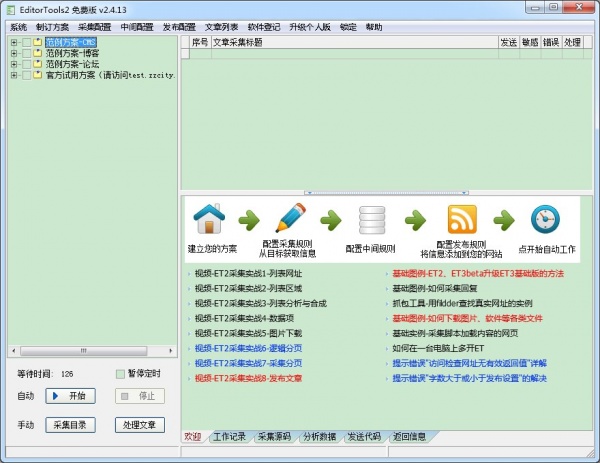
Task: Click the green arrow before the clock icon
Action: [x=504, y=220]
